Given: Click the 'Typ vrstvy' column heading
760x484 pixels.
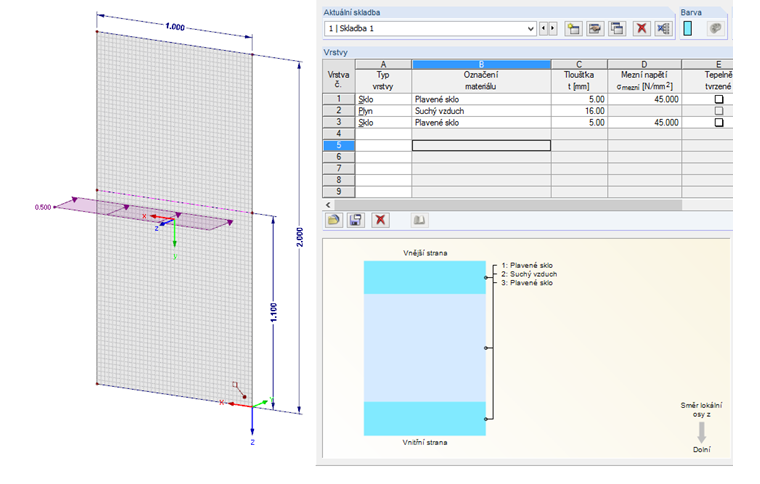Looking at the screenshot, I should coord(383,81).
